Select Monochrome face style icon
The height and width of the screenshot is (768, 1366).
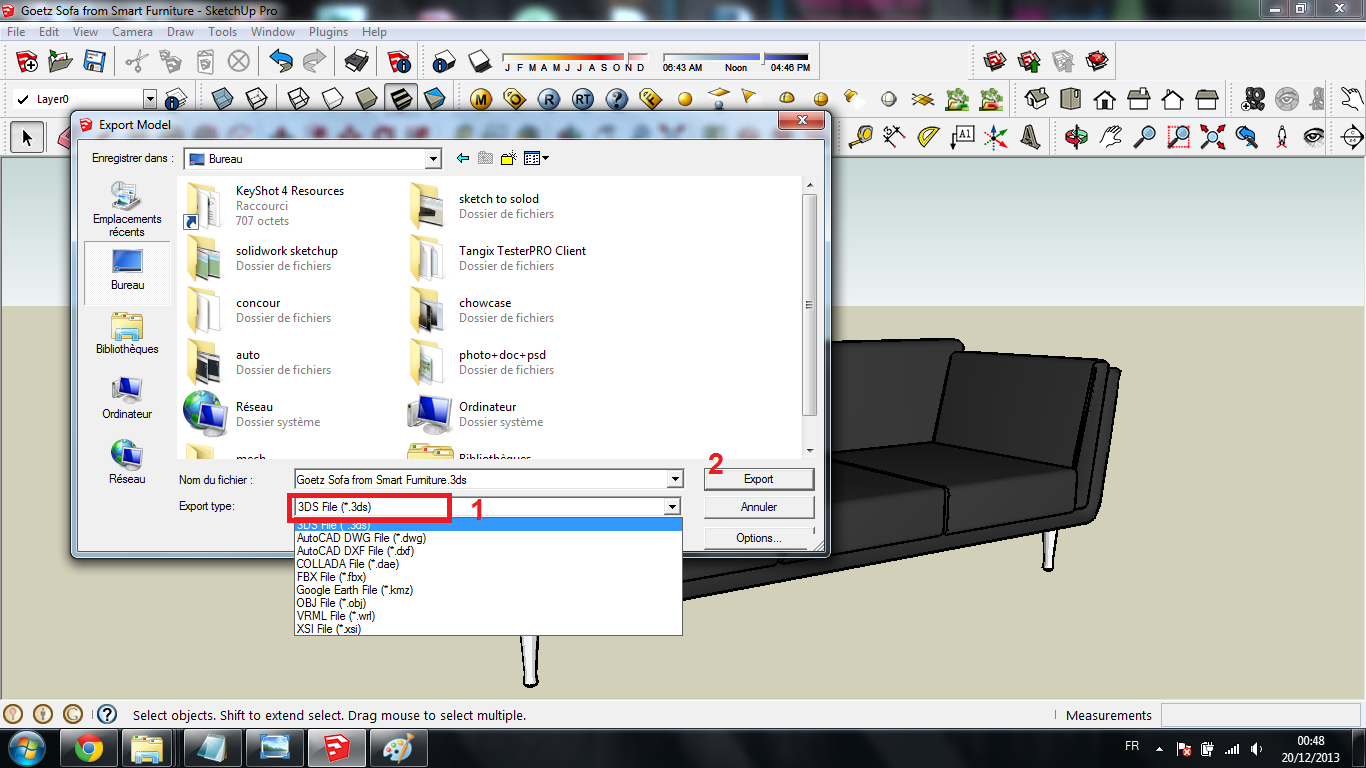tap(434, 99)
